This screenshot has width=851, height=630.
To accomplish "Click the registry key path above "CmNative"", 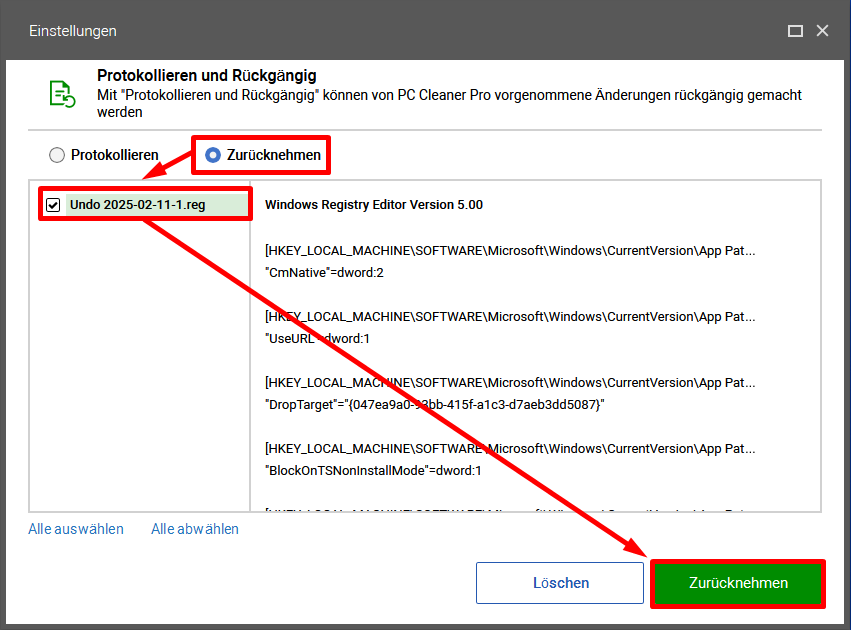I will click(x=510, y=251).
